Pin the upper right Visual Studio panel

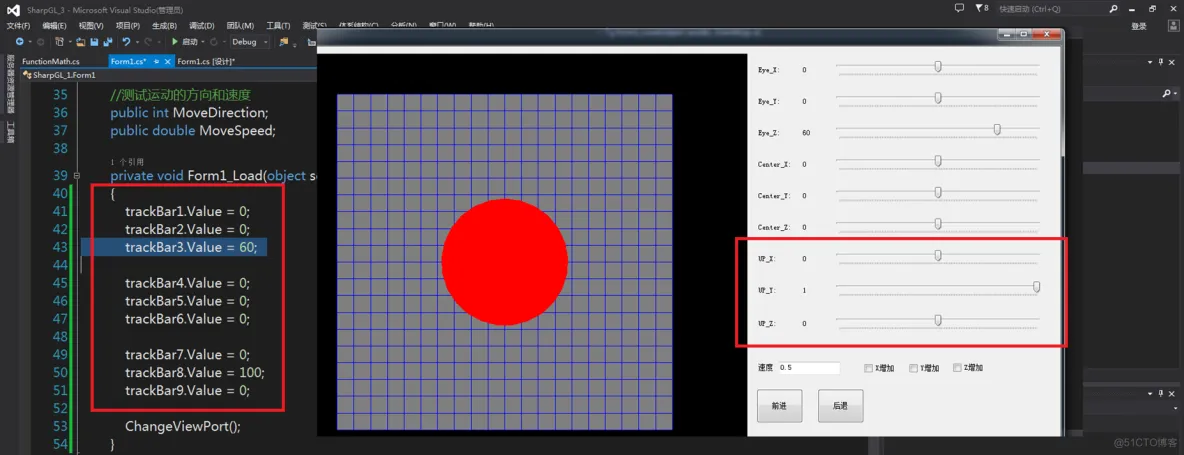[x=1161, y=62]
